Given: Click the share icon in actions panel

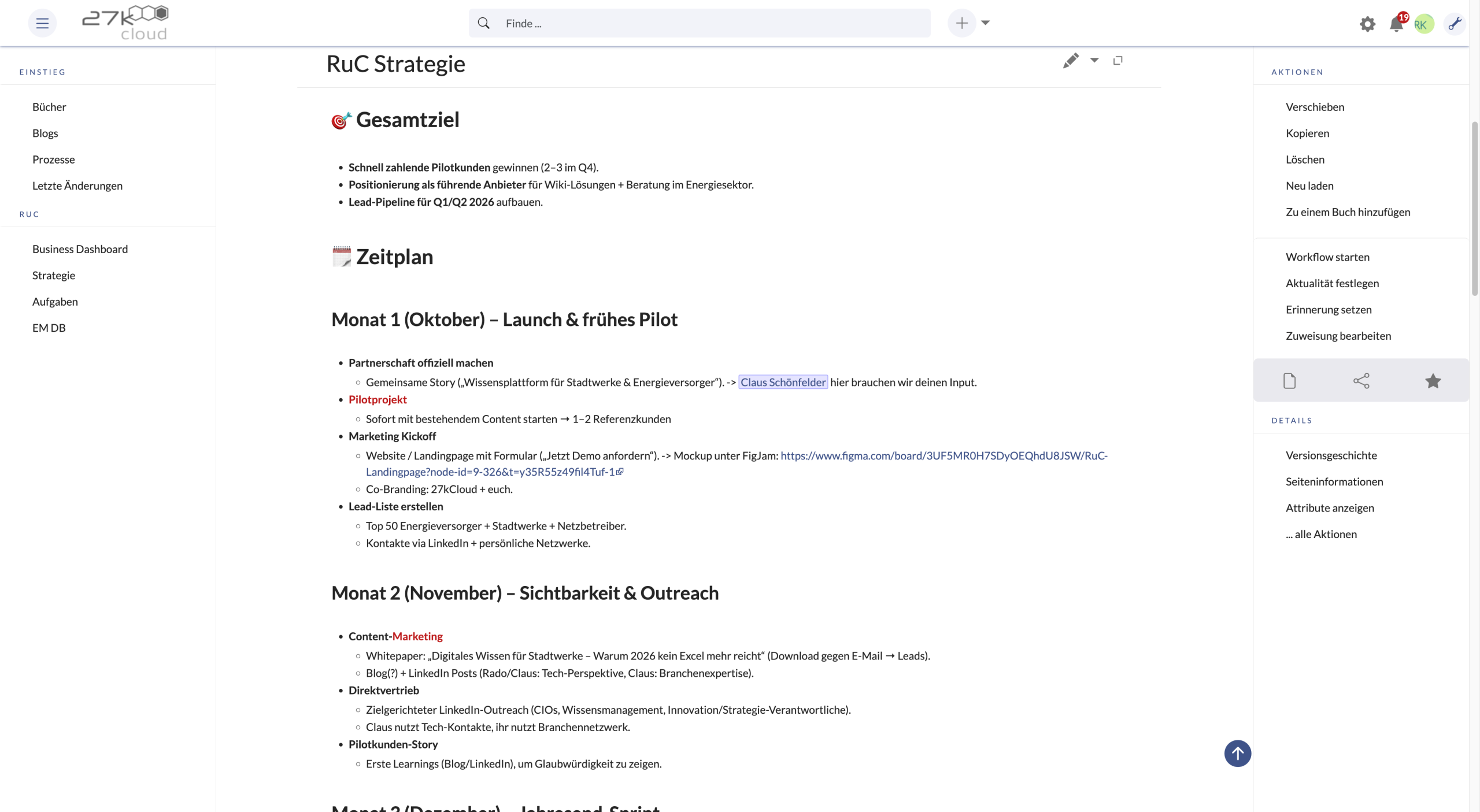Looking at the screenshot, I should (1361, 381).
